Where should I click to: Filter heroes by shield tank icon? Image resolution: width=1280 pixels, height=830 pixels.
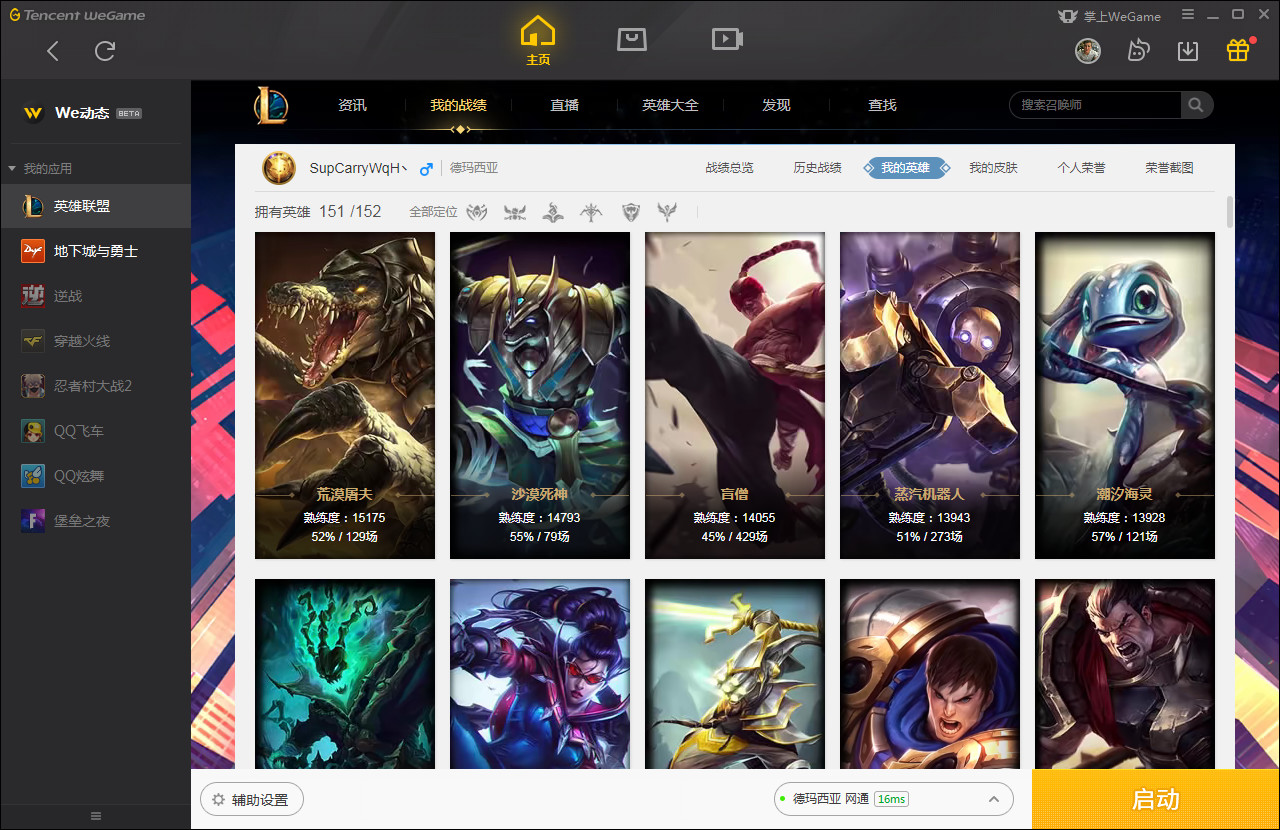630,212
